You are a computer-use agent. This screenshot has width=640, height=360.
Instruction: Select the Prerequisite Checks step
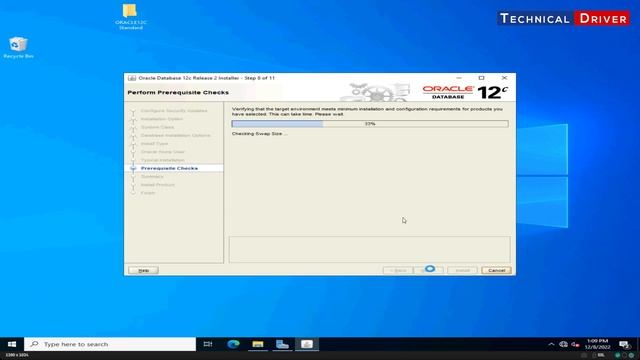click(169, 168)
